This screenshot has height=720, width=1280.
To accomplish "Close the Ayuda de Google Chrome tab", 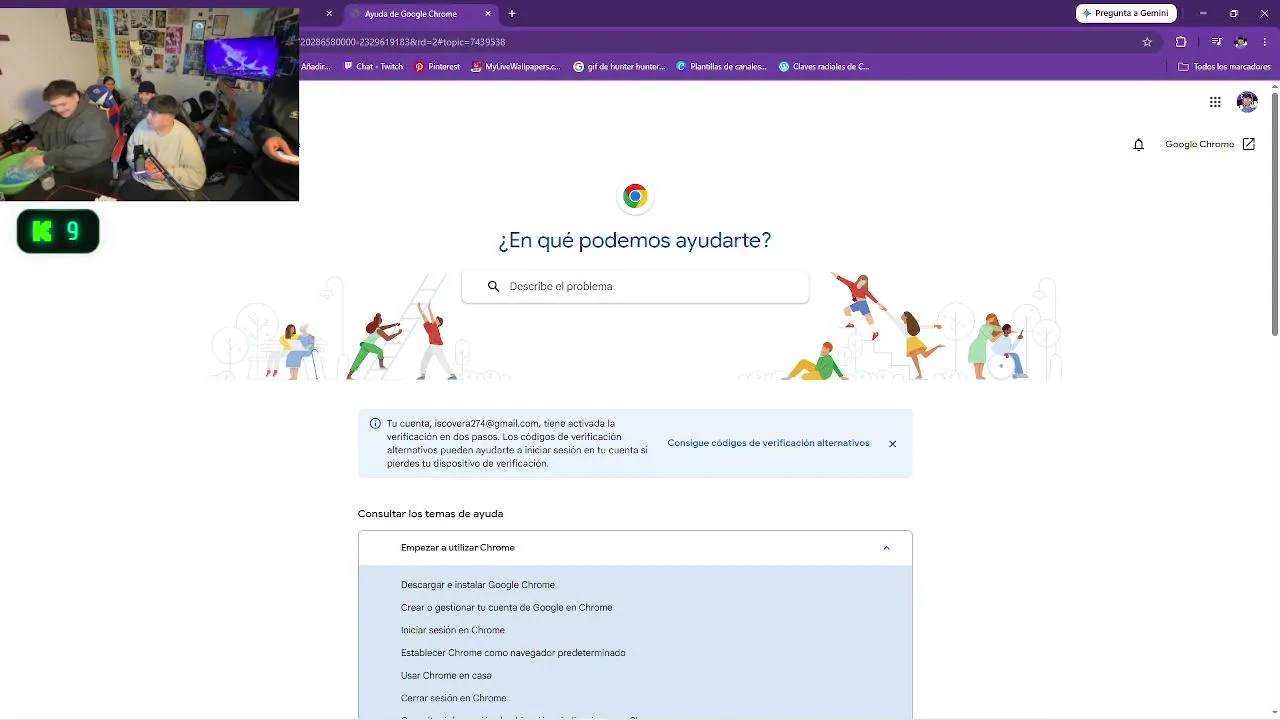I will tap(488, 14).
